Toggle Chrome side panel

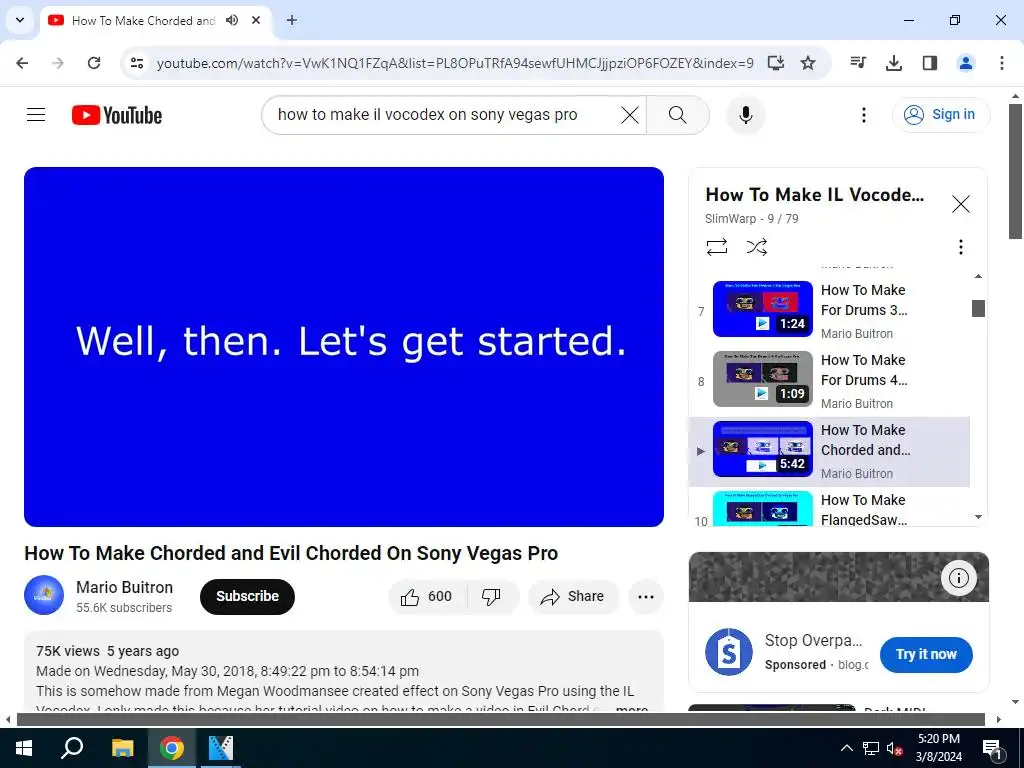point(929,63)
